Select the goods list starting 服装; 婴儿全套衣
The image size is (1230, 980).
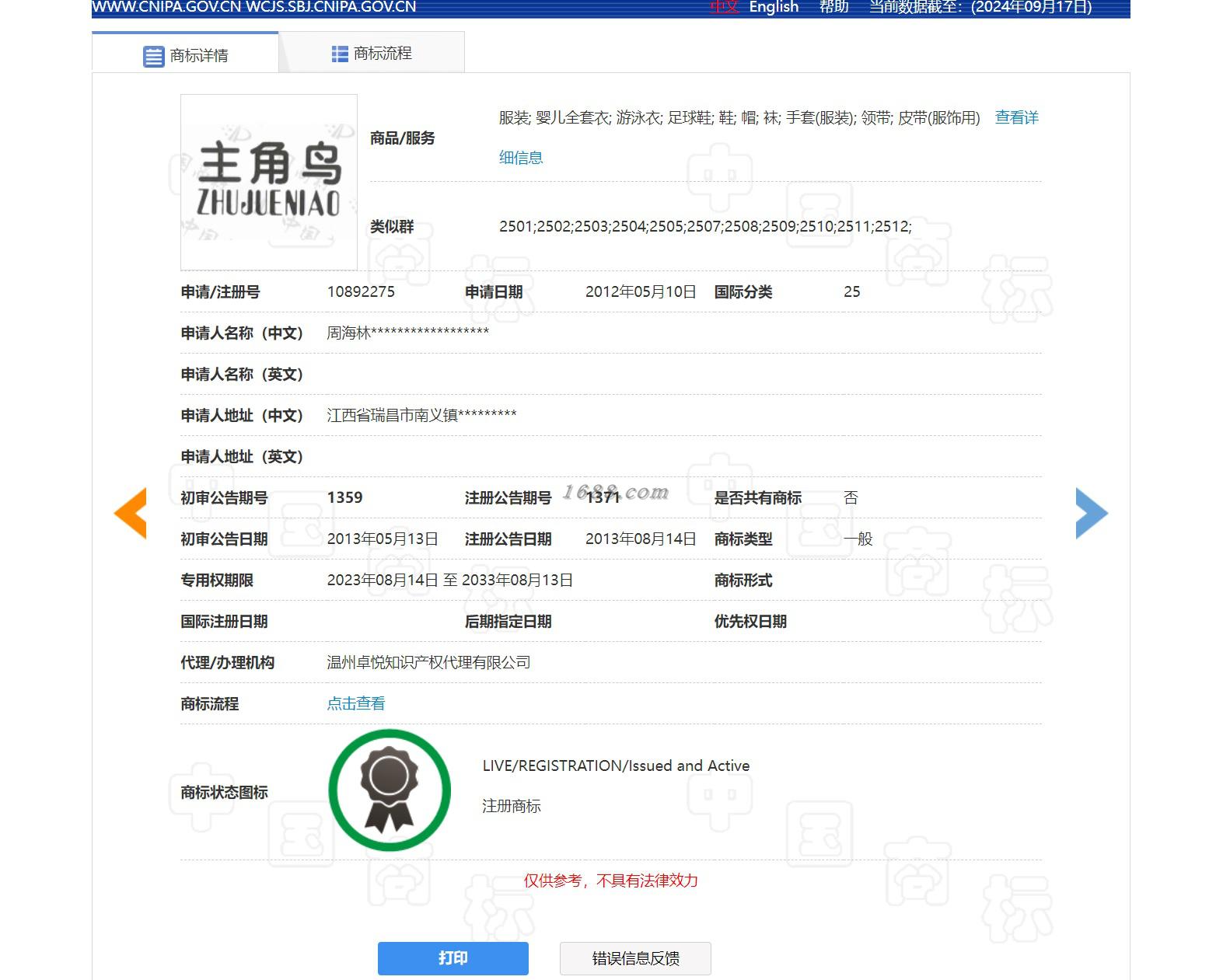click(739, 117)
